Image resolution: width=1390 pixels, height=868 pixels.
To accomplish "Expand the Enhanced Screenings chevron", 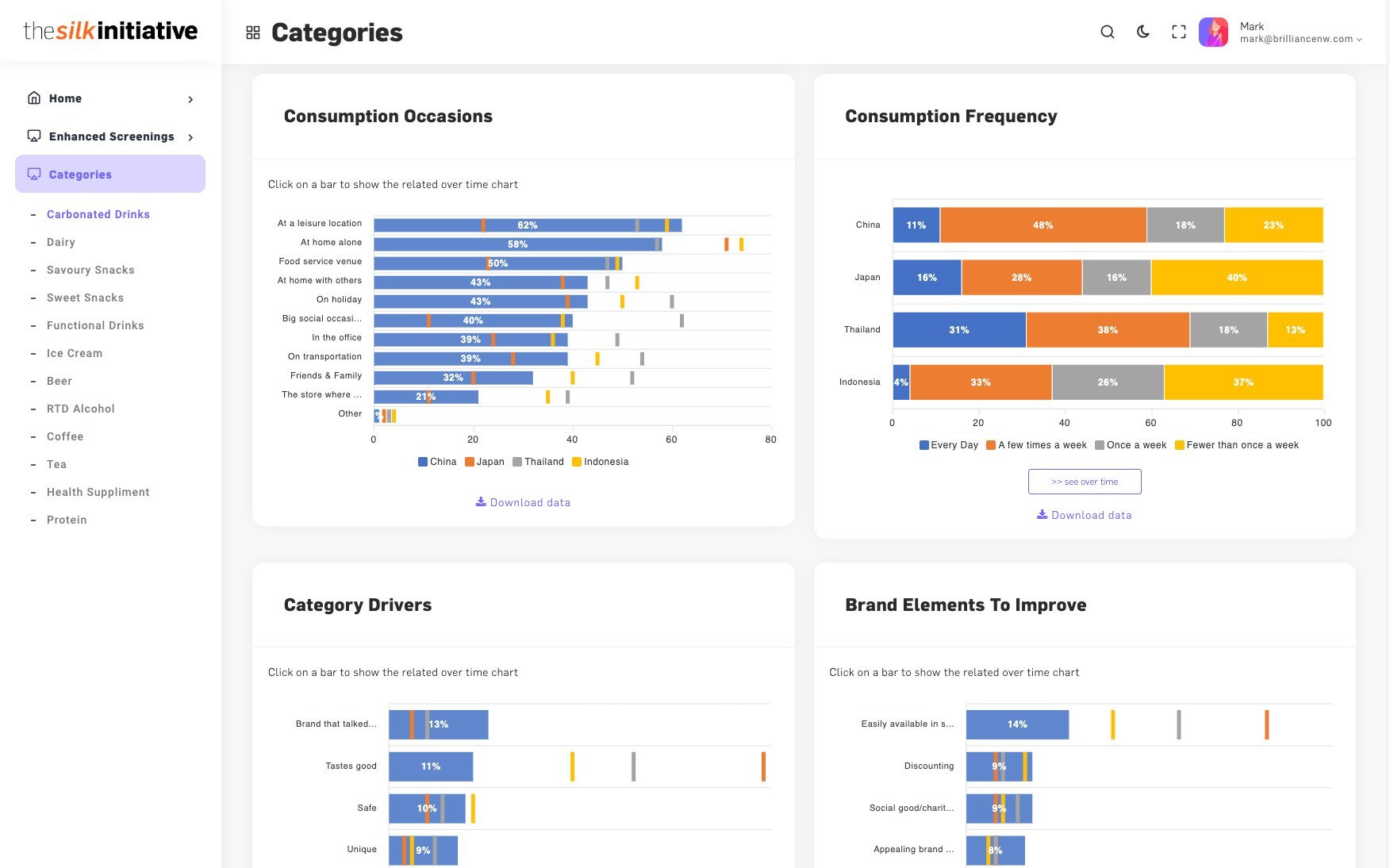I will tap(190, 137).
